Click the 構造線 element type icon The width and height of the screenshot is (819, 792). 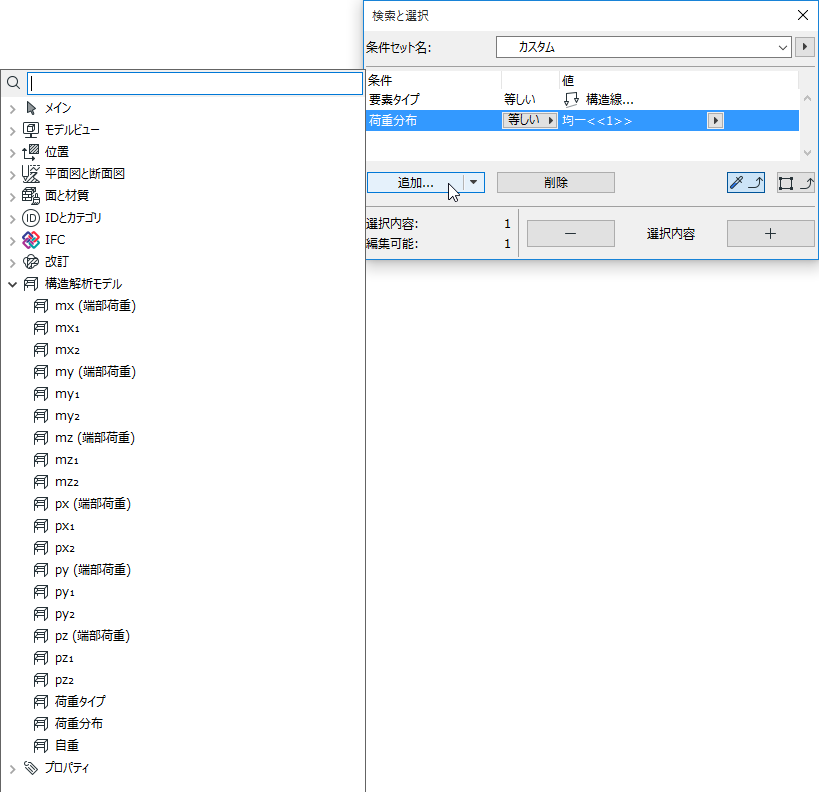click(571, 99)
